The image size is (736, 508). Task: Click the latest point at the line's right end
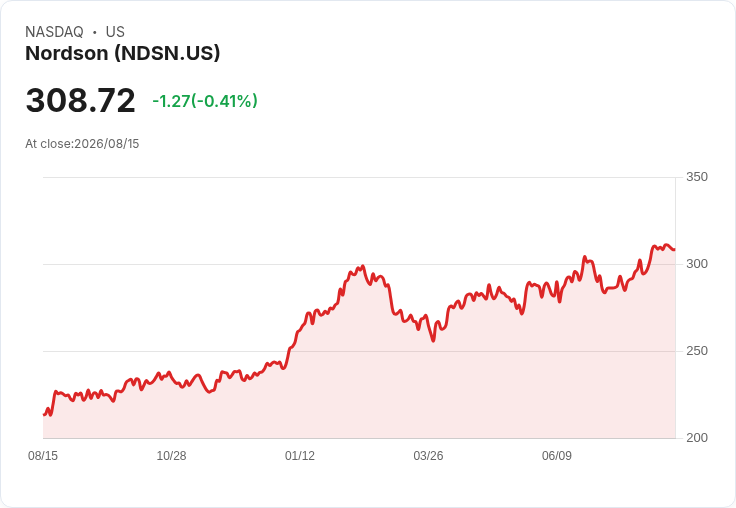point(675,249)
